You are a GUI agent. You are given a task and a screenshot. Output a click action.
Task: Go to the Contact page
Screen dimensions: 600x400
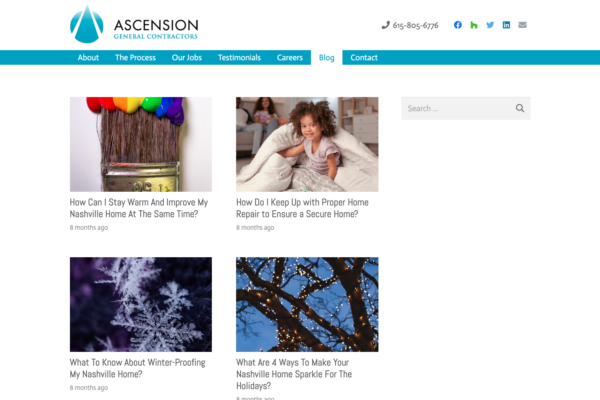tap(364, 57)
